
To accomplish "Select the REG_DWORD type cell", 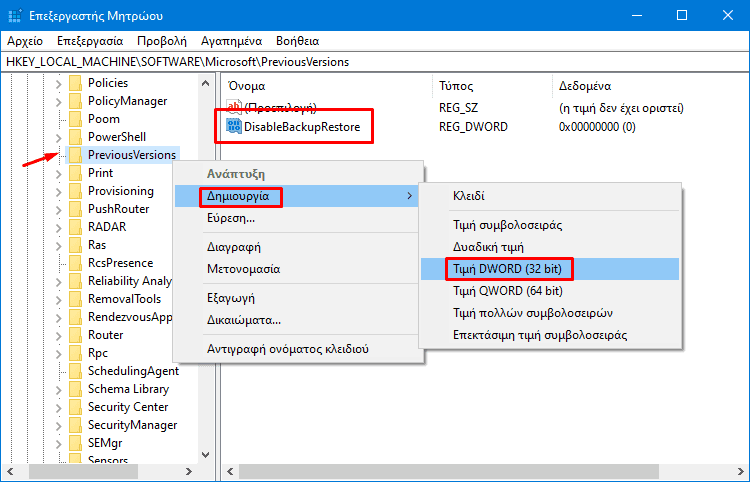I will coord(473,127).
